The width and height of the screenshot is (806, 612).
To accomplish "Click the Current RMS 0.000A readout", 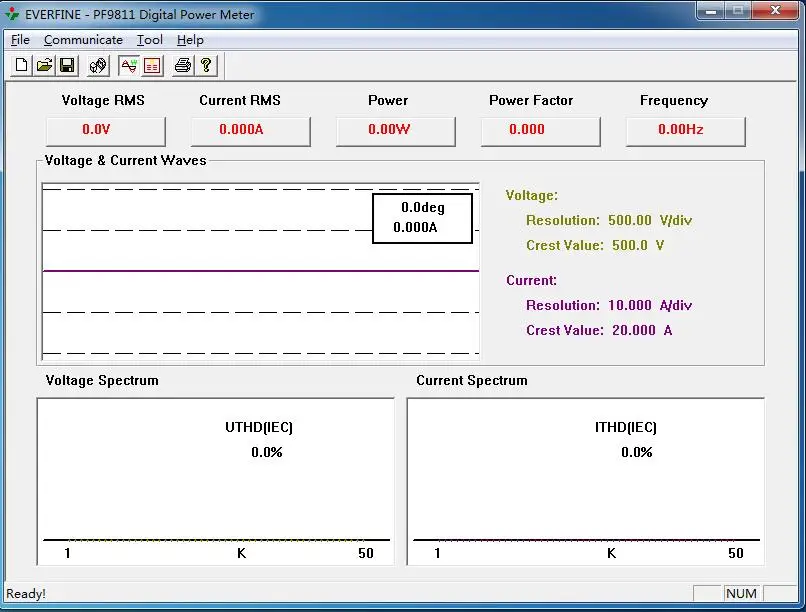I will tap(251, 131).
